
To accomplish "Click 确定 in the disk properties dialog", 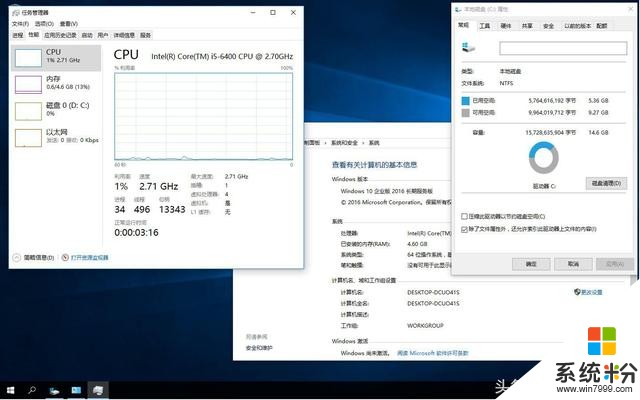I will 531,264.
